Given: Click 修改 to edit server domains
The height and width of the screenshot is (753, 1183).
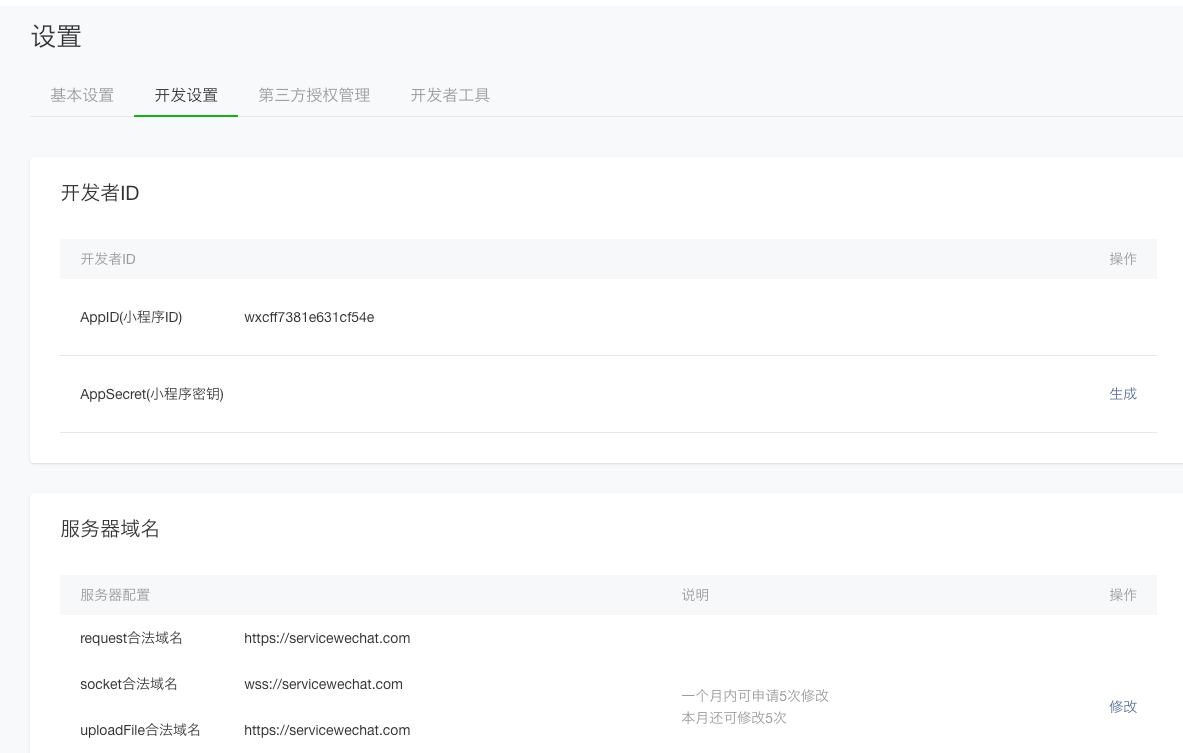Looking at the screenshot, I should (1122, 707).
